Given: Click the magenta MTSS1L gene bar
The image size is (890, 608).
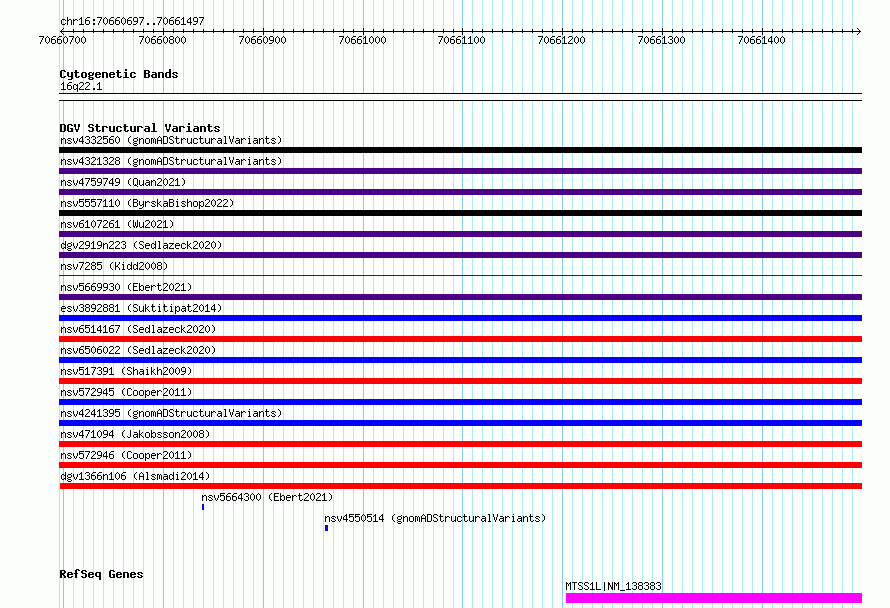Looking at the screenshot, I should [x=713, y=598].
